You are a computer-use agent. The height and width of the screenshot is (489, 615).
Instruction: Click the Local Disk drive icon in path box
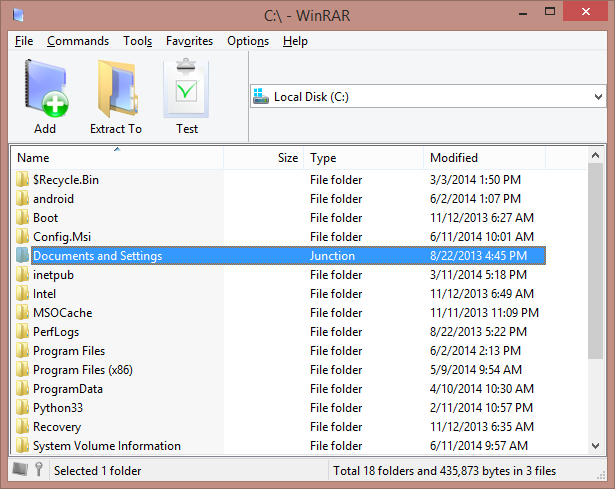click(x=261, y=96)
